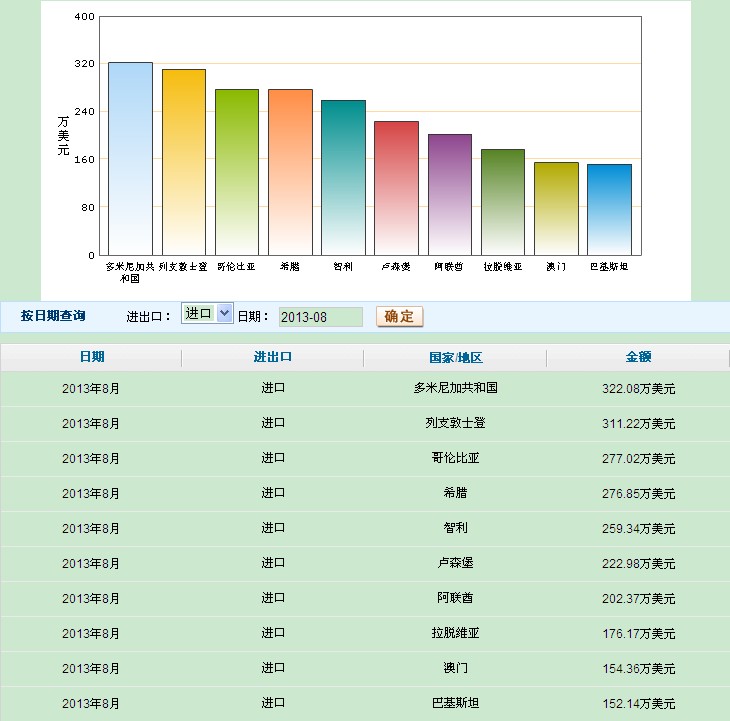Click the date field showing 2013-08
The height and width of the screenshot is (721, 730).
320,317
